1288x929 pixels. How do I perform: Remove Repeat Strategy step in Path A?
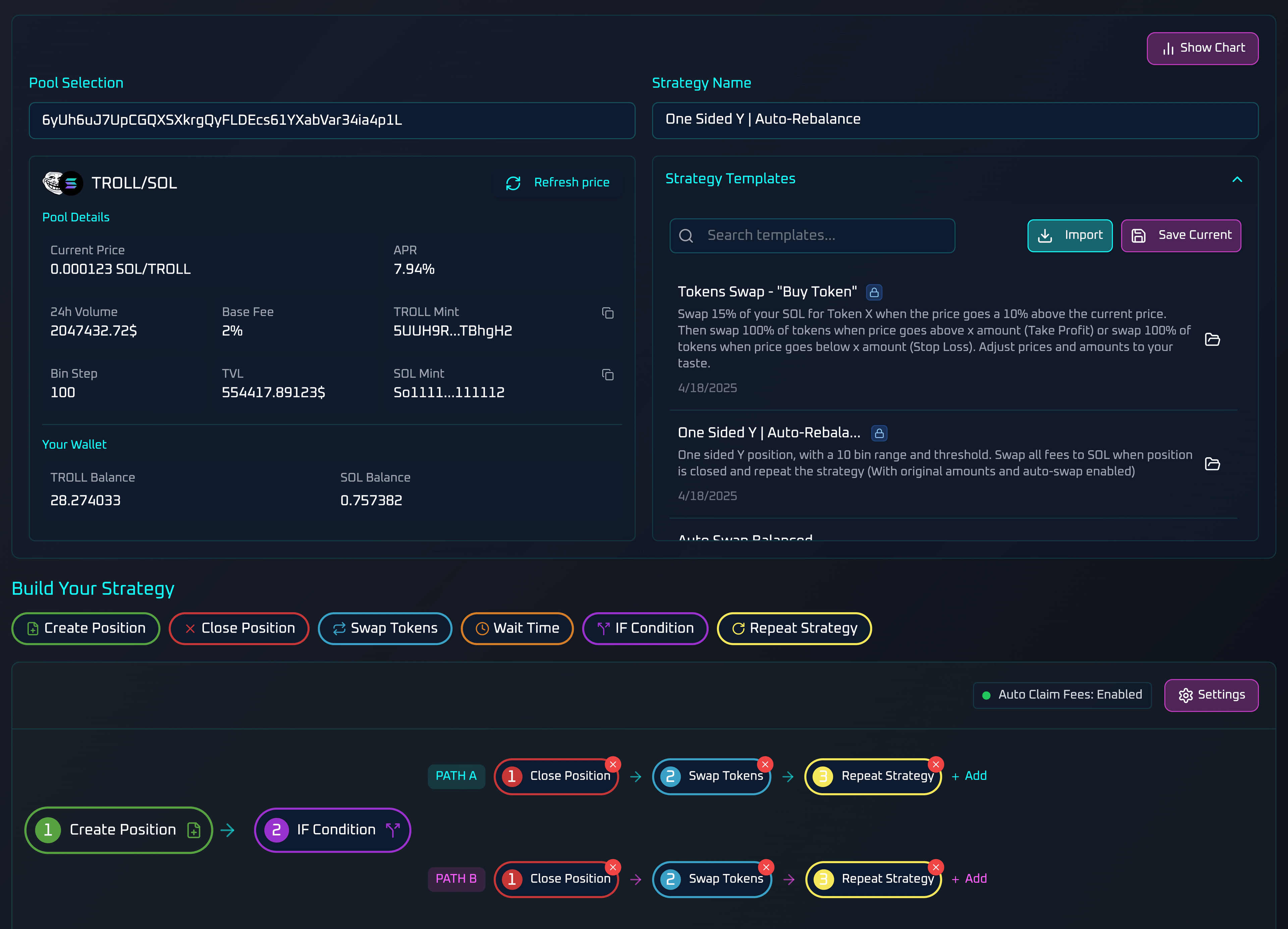pos(936,764)
